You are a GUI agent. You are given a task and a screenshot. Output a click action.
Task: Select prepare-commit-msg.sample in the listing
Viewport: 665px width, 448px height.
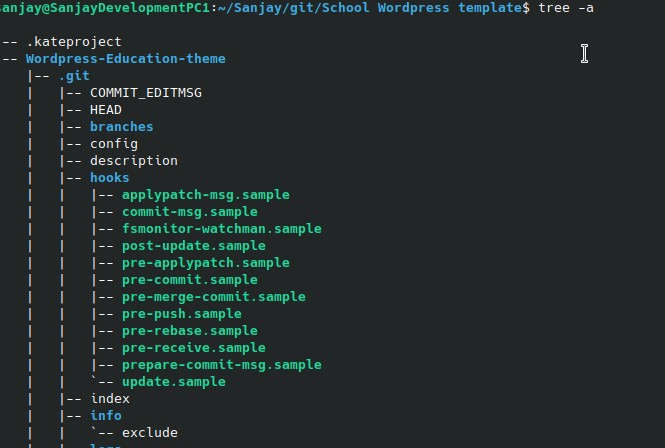pyautogui.click(x=222, y=365)
